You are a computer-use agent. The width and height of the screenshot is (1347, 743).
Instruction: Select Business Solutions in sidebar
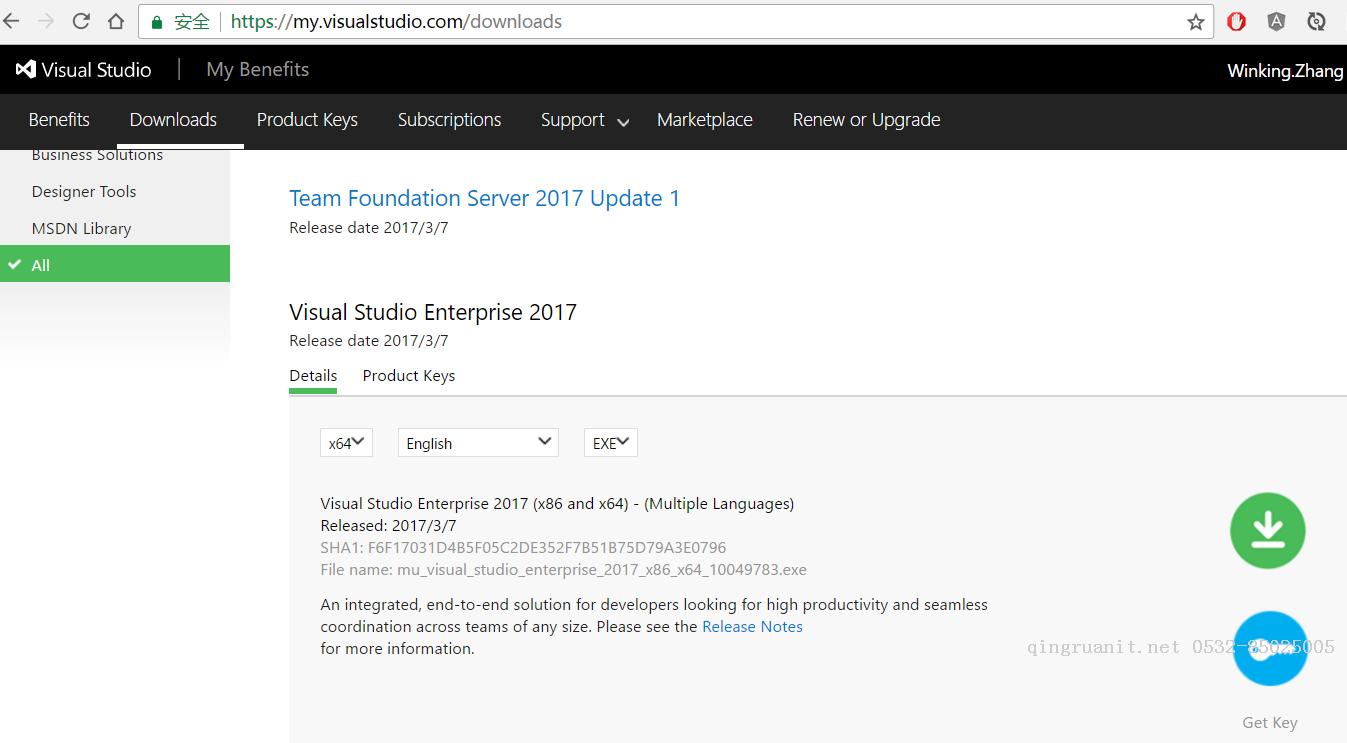[x=97, y=155]
